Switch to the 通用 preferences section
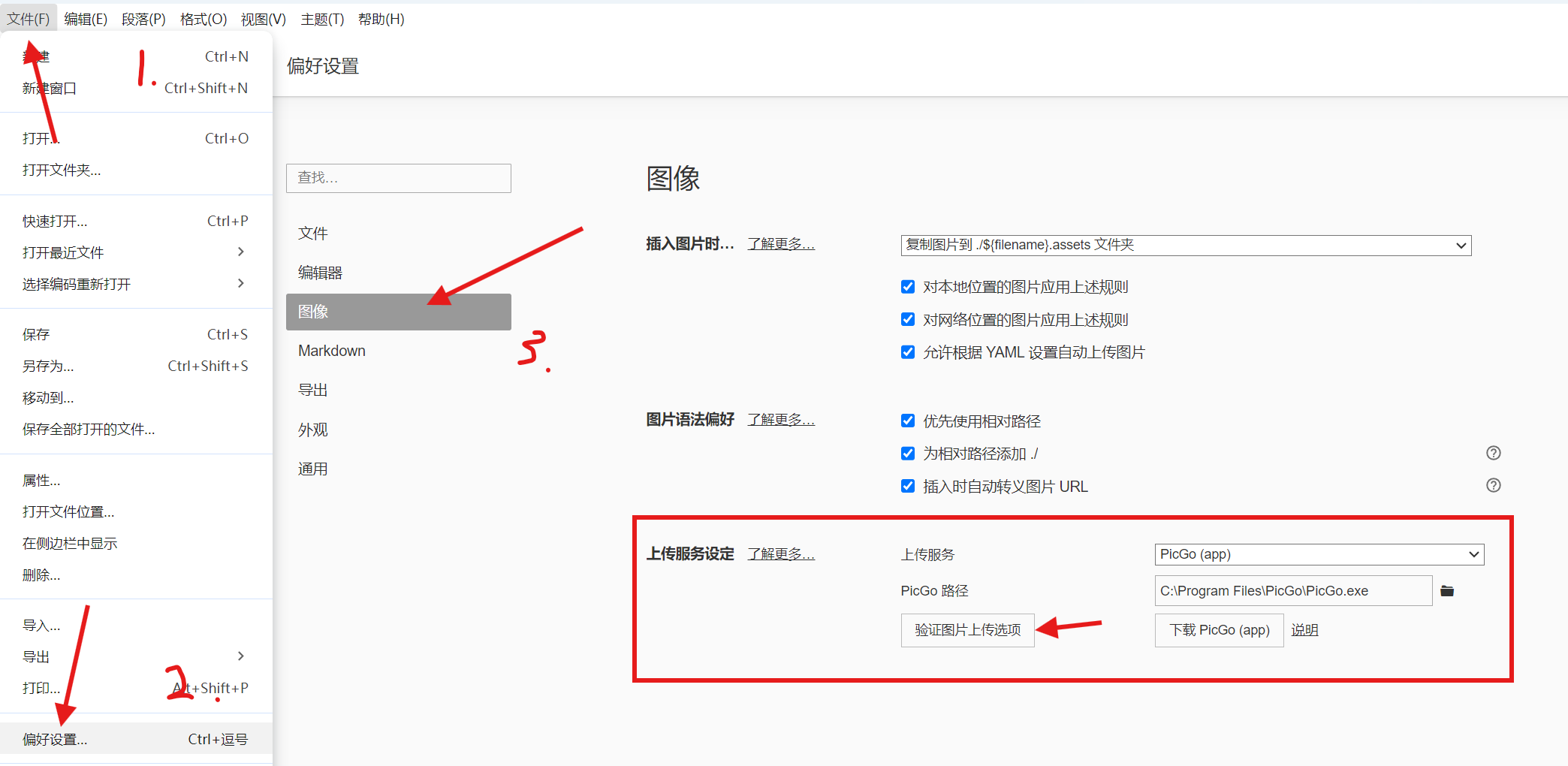The width and height of the screenshot is (1568, 766). pos(399,469)
